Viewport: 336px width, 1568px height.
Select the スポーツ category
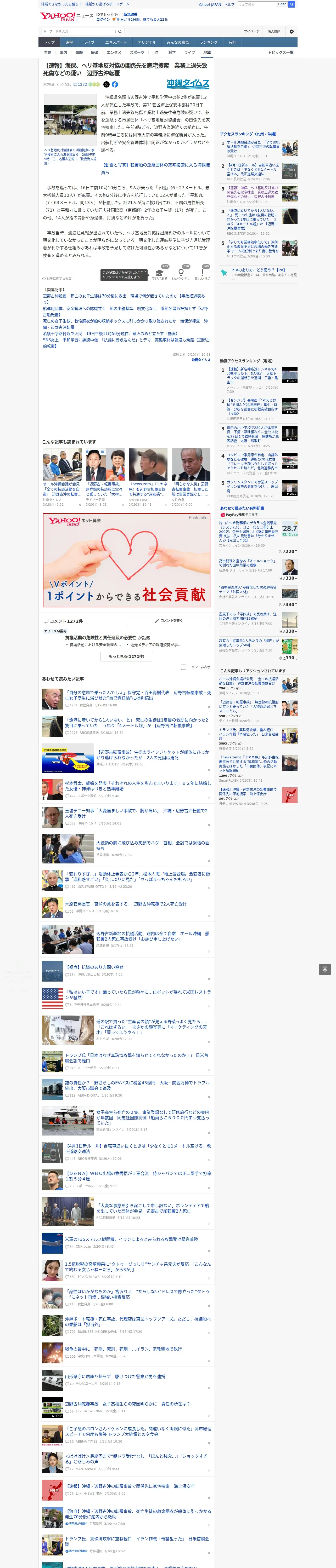point(137,52)
